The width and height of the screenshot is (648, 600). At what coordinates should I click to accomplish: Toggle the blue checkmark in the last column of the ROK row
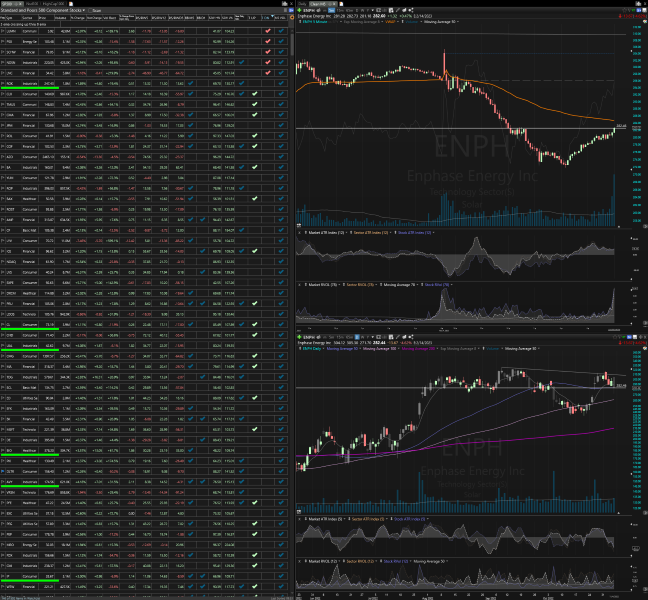(281, 83)
